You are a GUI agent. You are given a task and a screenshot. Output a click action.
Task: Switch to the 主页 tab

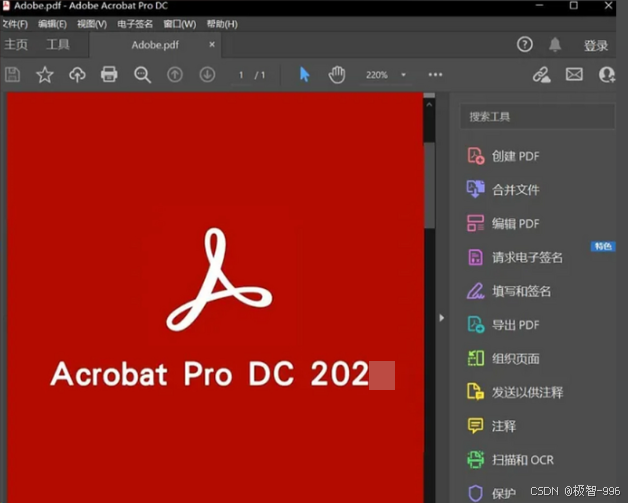16,44
